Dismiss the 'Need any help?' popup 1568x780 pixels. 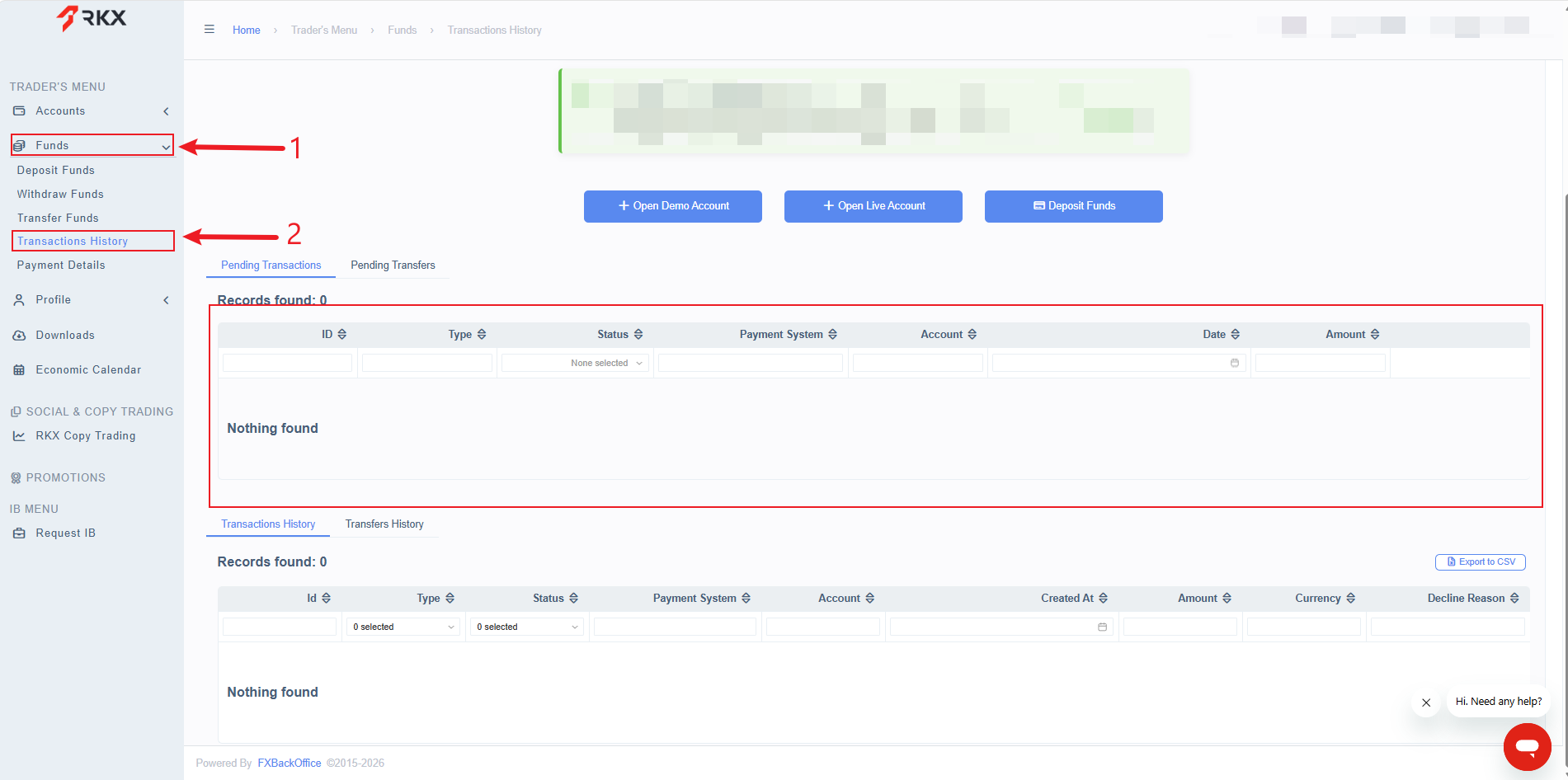click(x=1426, y=702)
